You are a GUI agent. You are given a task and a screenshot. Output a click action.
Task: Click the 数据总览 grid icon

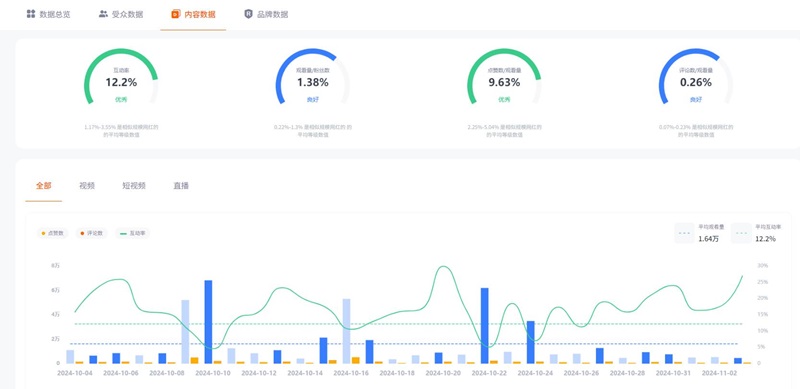(x=31, y=14)
